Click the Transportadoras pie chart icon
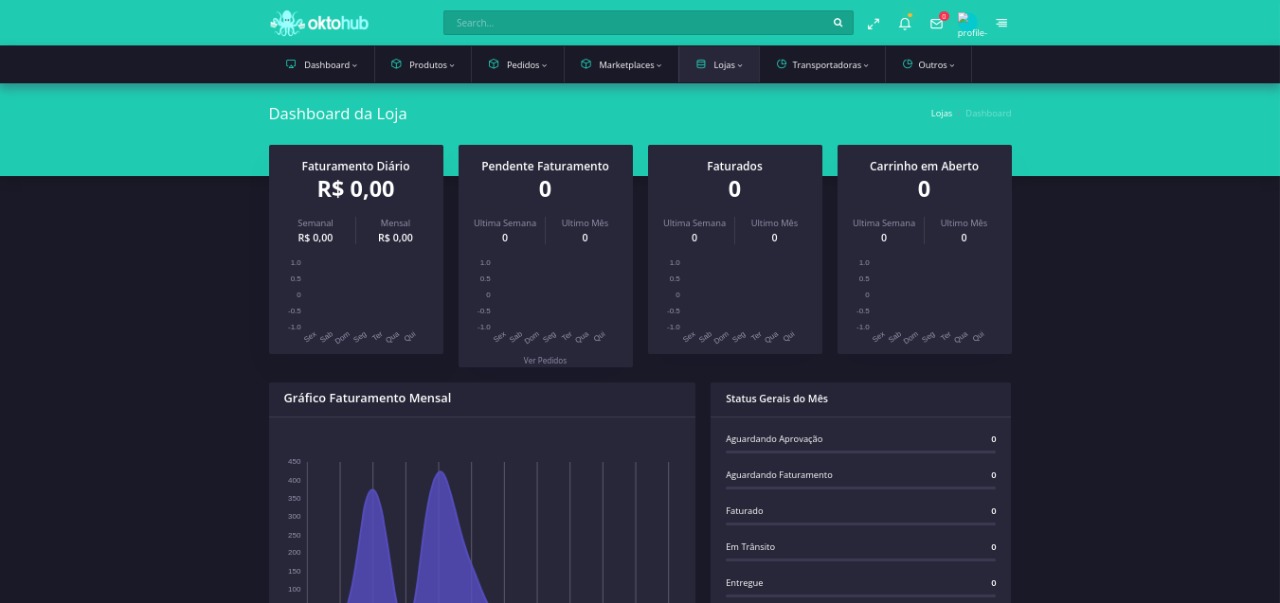The width and height of the screenshot is (1280, 603). coord(781,64)
